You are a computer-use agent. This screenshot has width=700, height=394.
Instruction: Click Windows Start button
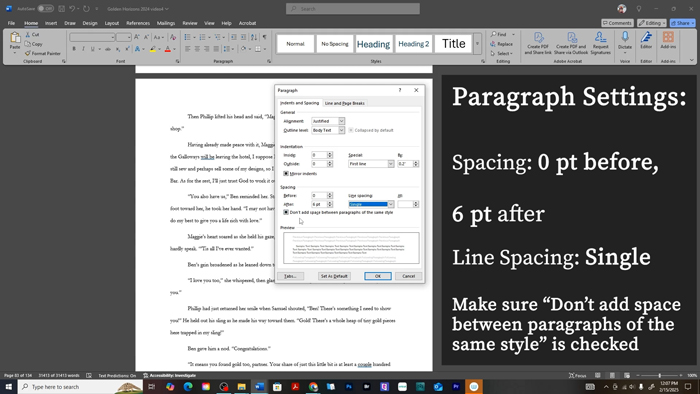(x=8, y=386)
